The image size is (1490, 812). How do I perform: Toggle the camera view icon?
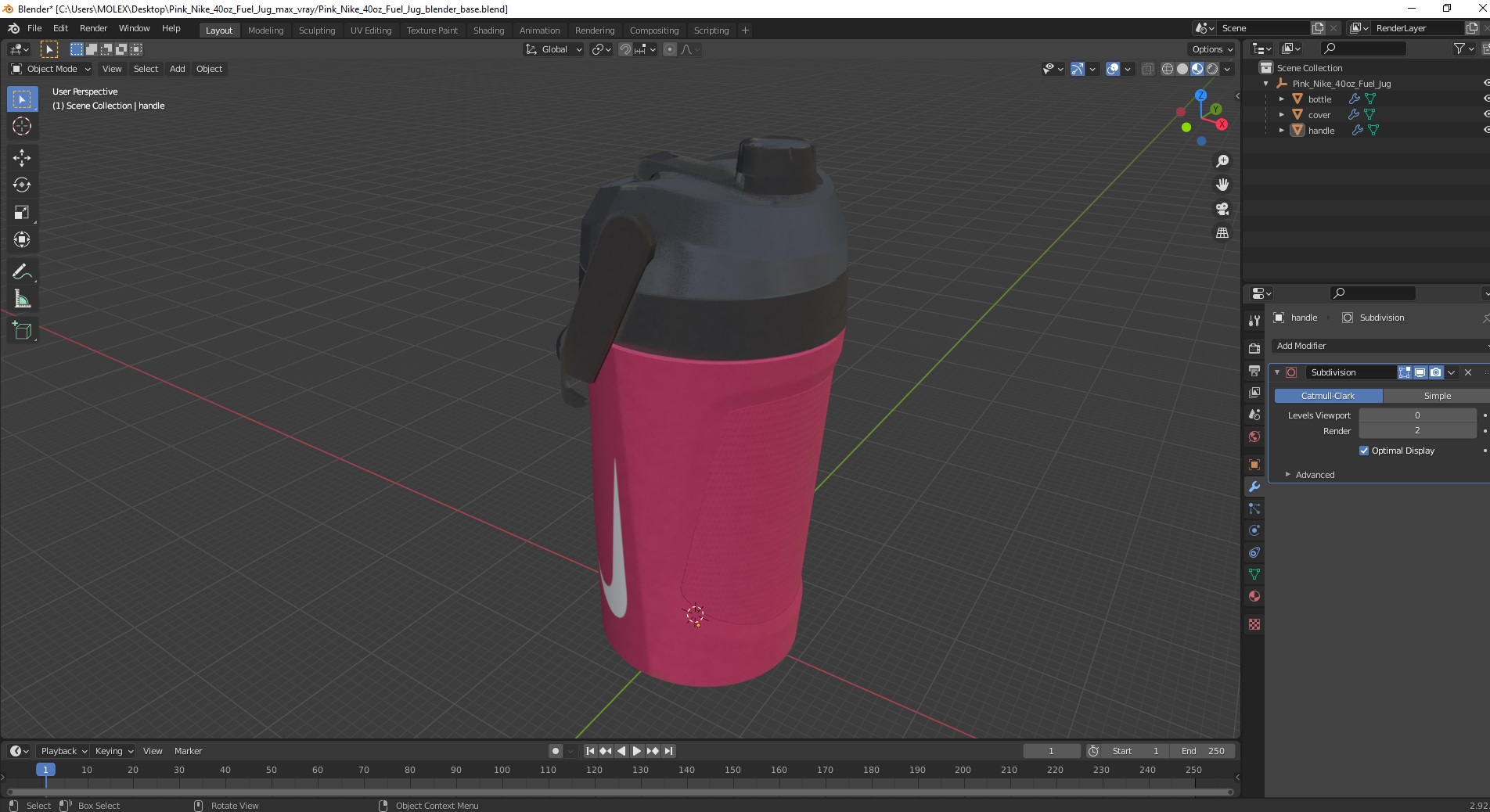click(x=1222, y=209)
